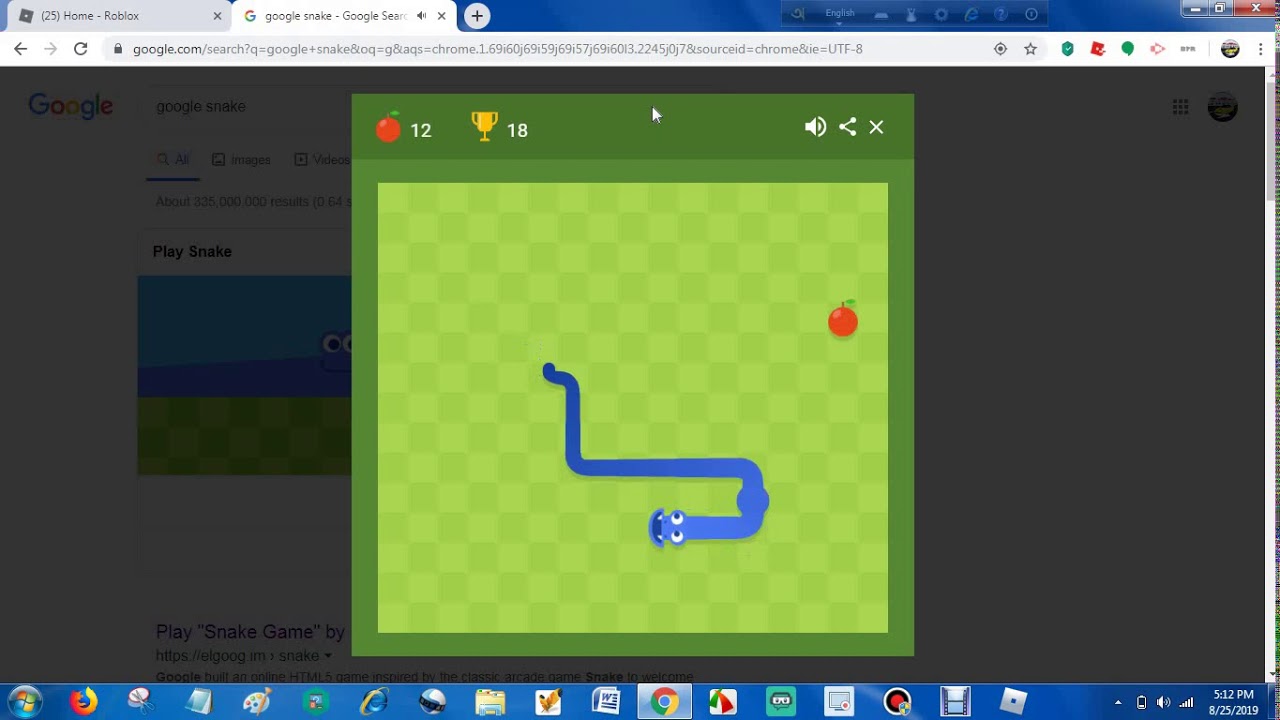
Task: Mute the Snake game sound
Action: [x=815, y=127]
